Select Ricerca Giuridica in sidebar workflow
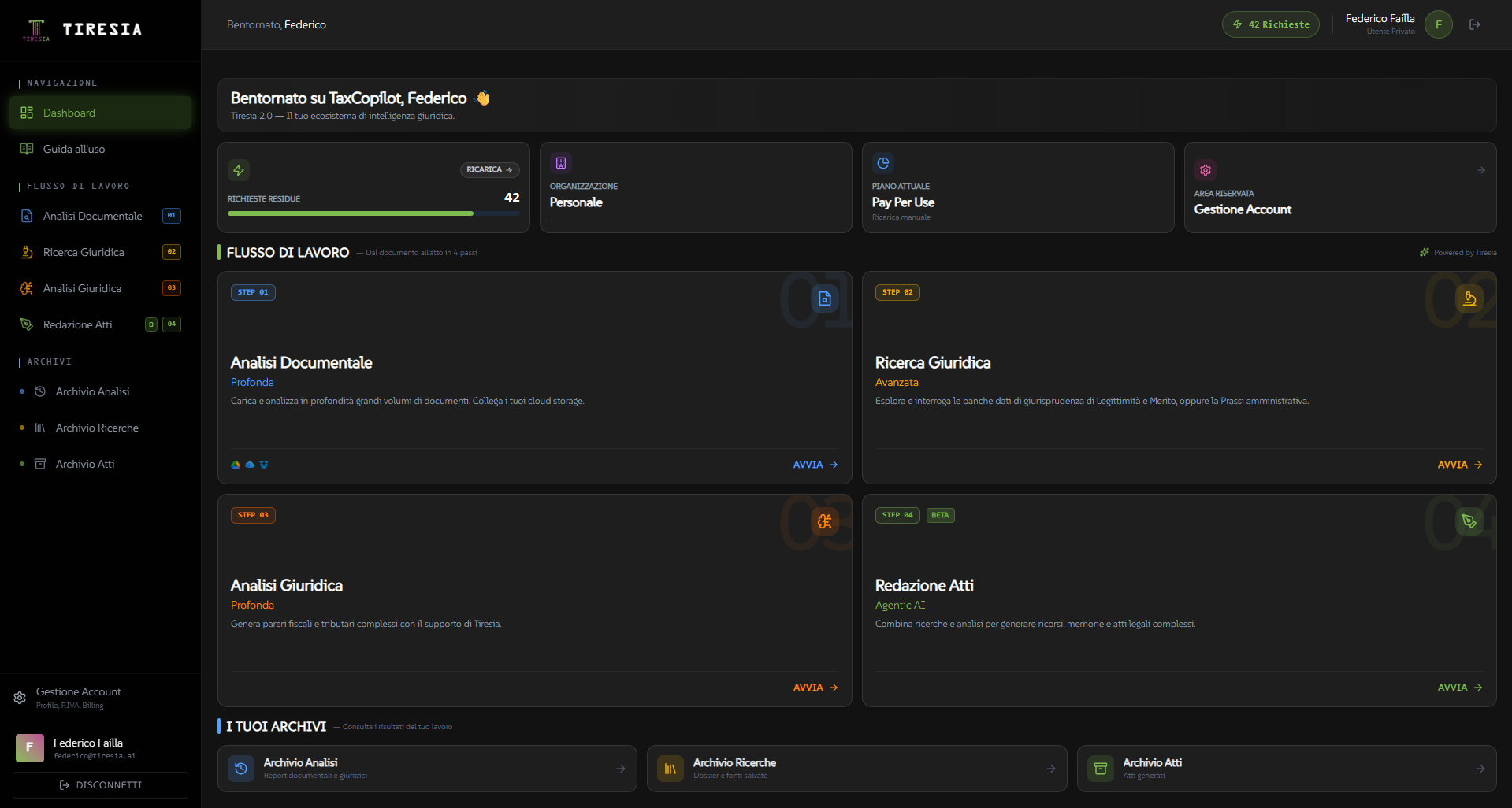 pyautogui.click(x=84, y=252)
